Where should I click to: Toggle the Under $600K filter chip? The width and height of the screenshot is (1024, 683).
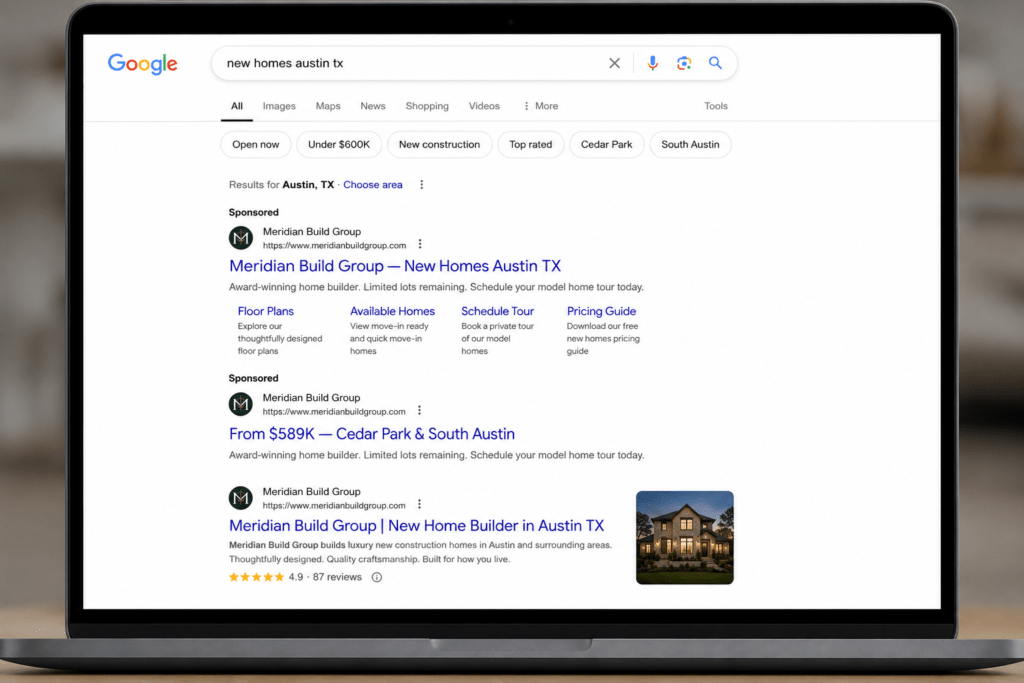point(339,144)
